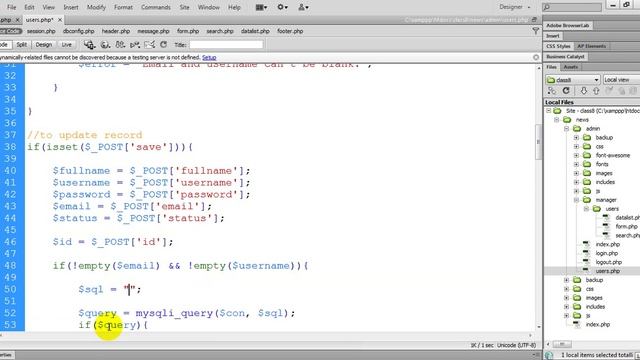The width and height of the screenshot is (640, 360).
Task: Open the Site menu
Action: (184, 7)
